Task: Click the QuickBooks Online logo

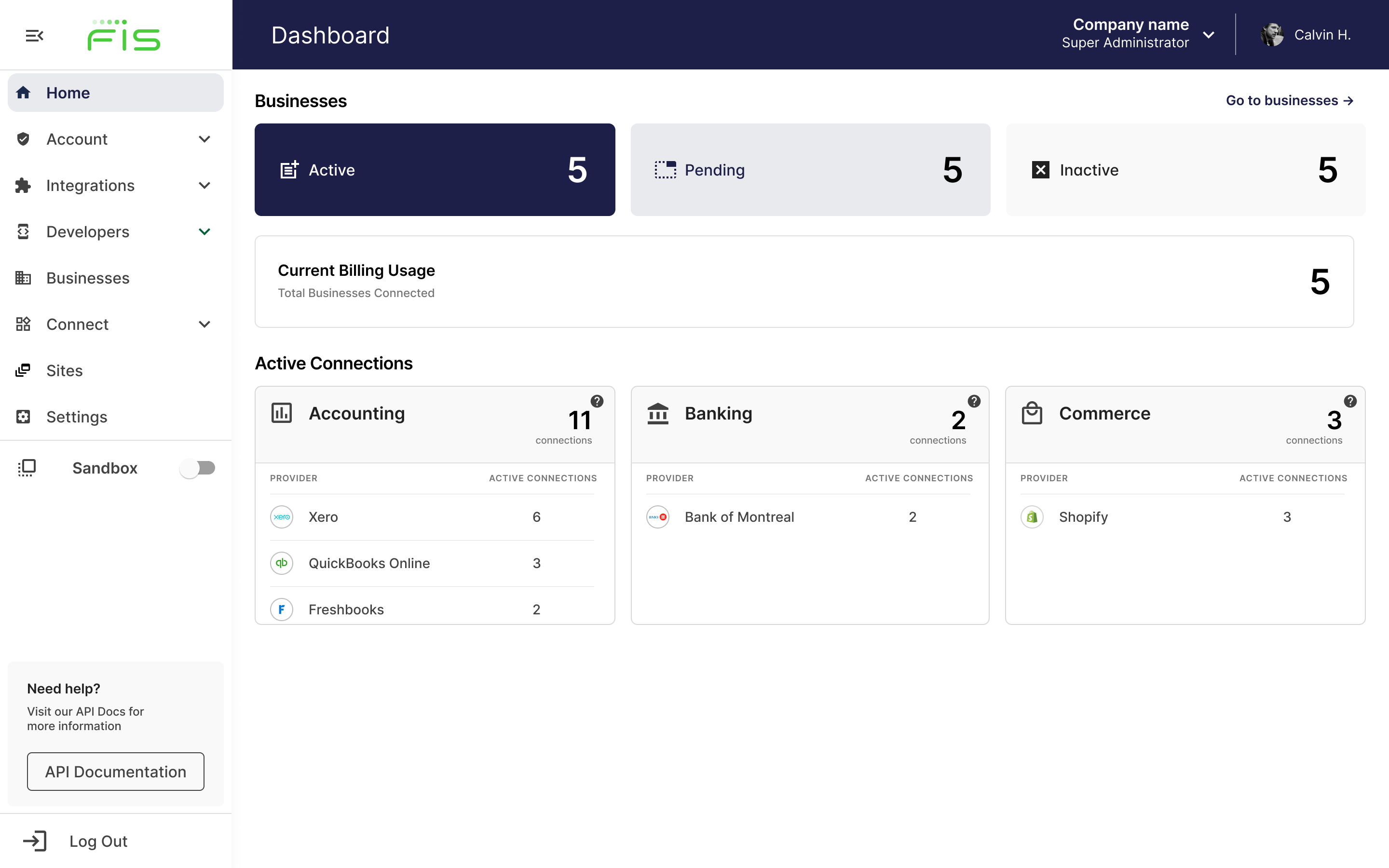Action: pyautogui.click(x=281, y=563)
